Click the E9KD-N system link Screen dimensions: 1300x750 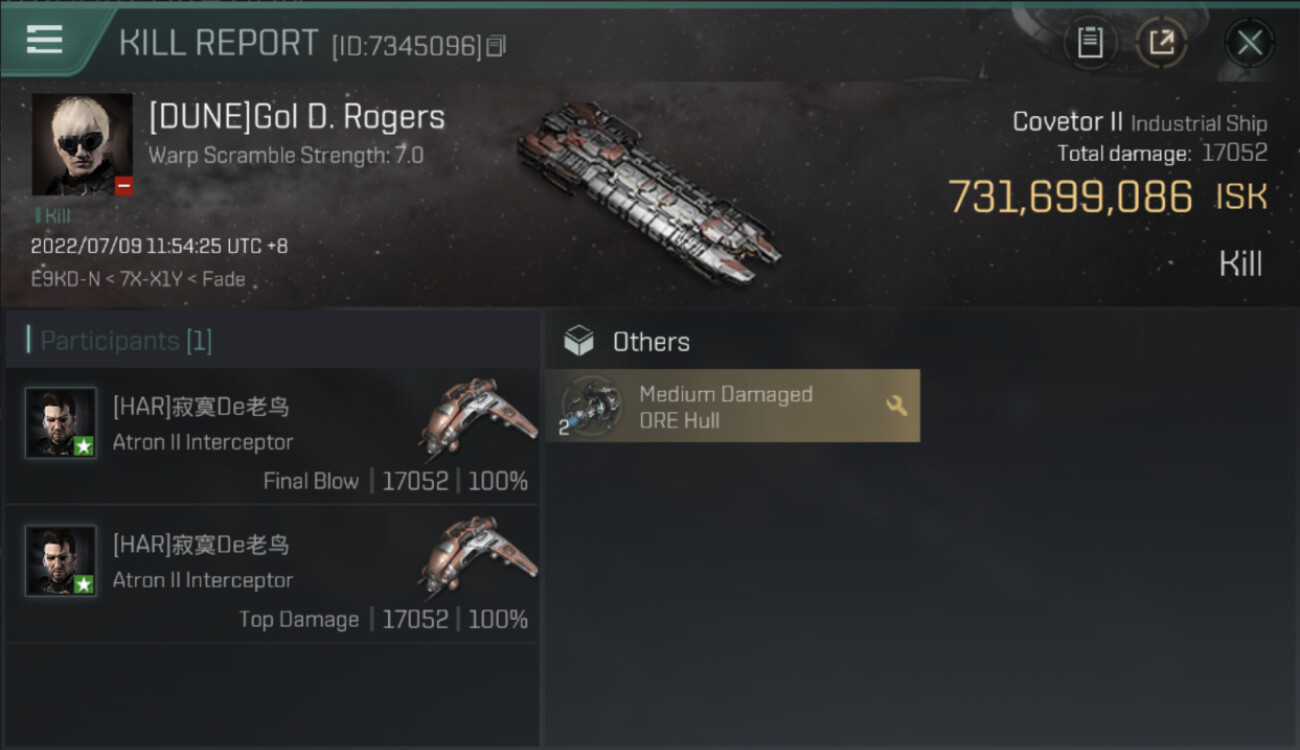coord(66,280)
